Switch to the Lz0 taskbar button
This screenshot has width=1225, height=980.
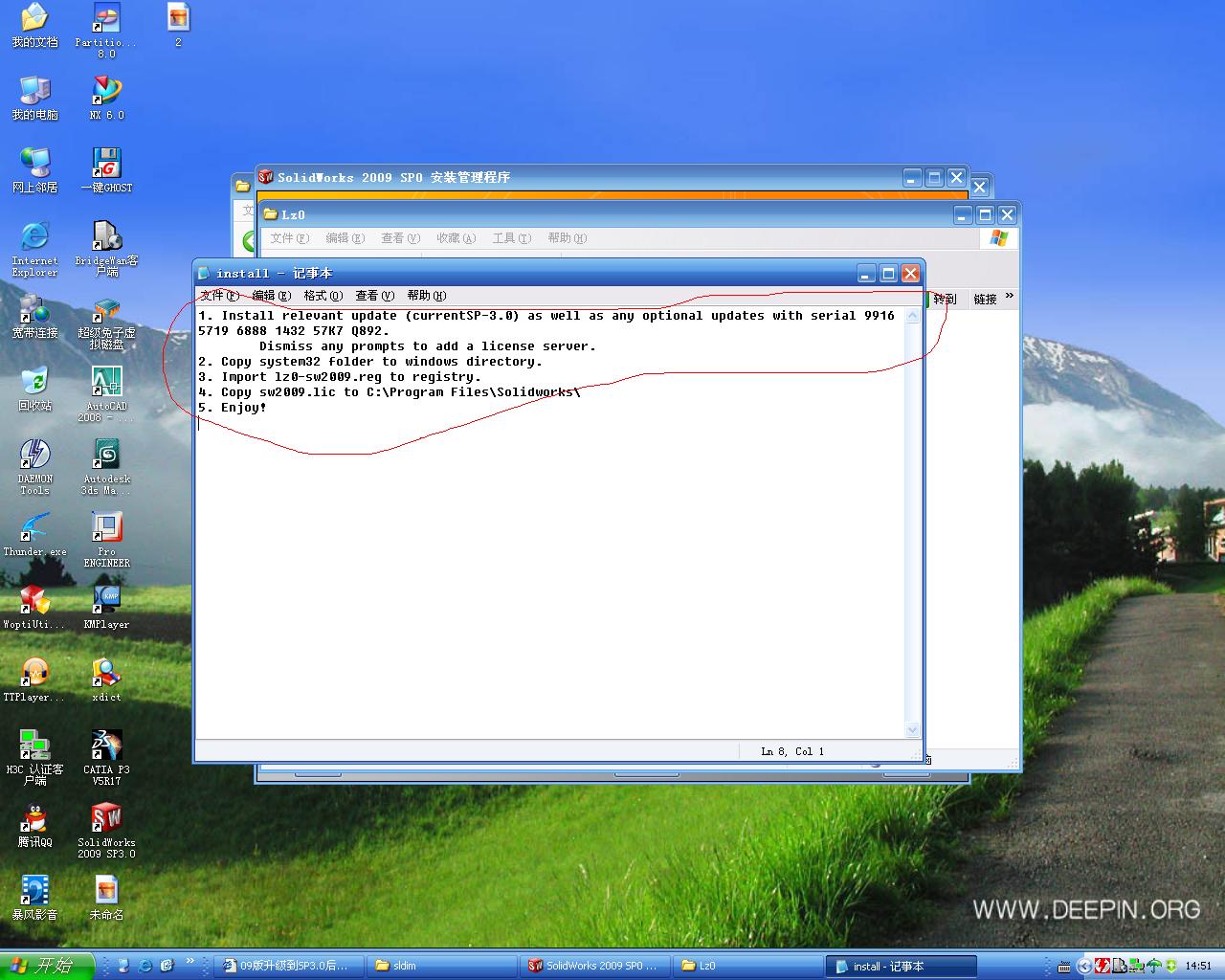coord(748,966)
